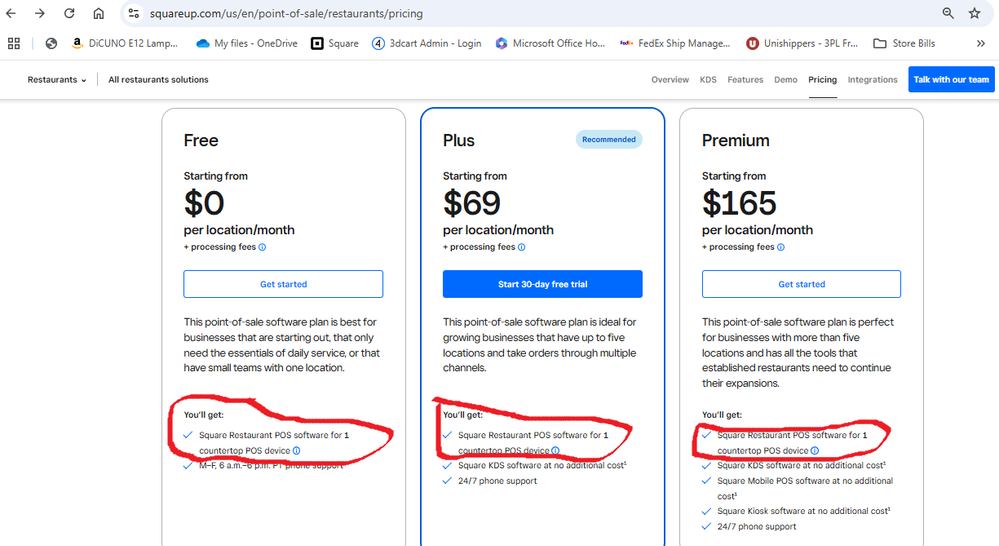This screenshot has height=546, width=999.
Task: Click Get started under the Premium plan
Action: coord(801,284)
